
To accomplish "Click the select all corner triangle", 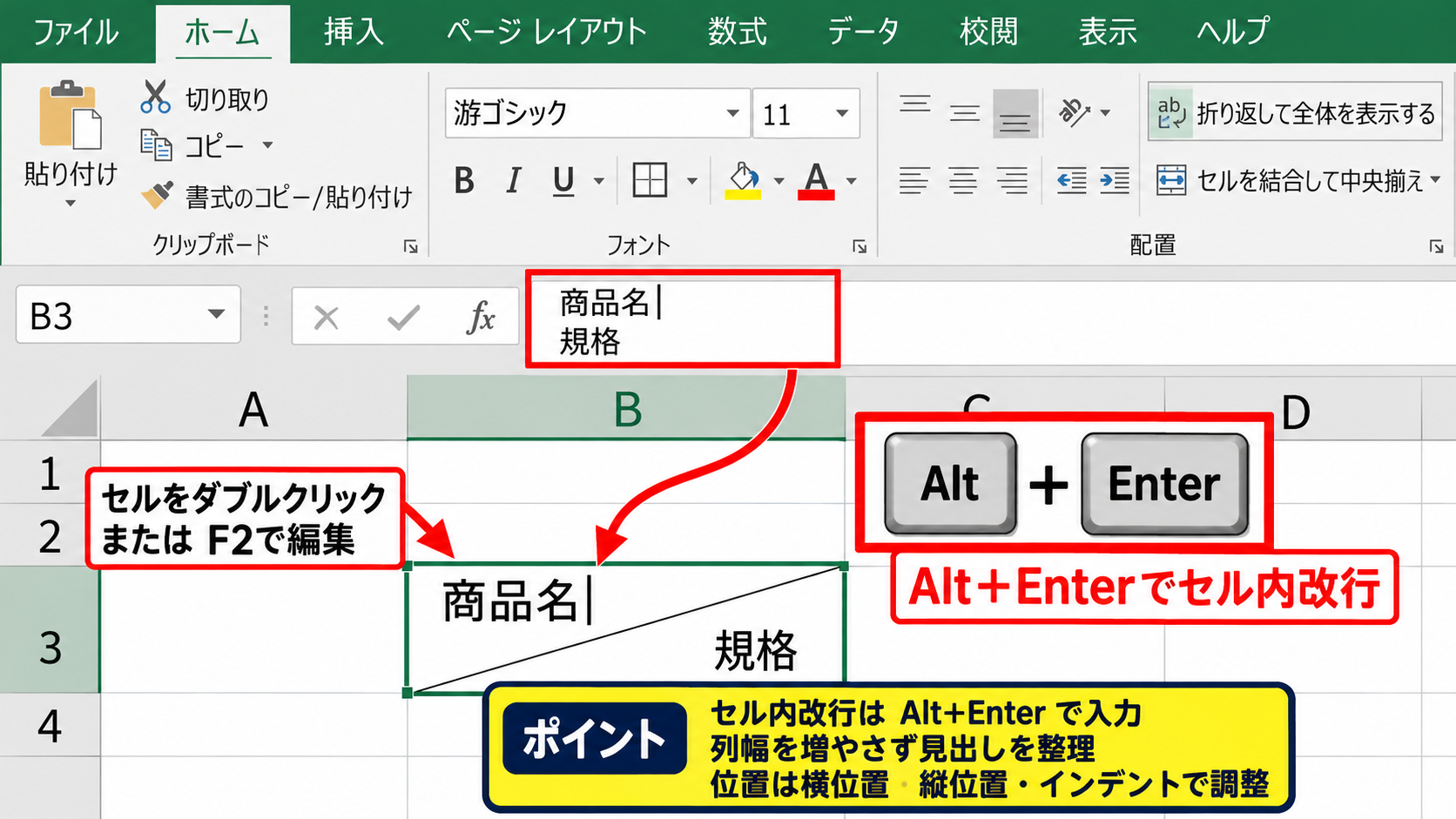I will pyautogui.click(x=68, y=409).
